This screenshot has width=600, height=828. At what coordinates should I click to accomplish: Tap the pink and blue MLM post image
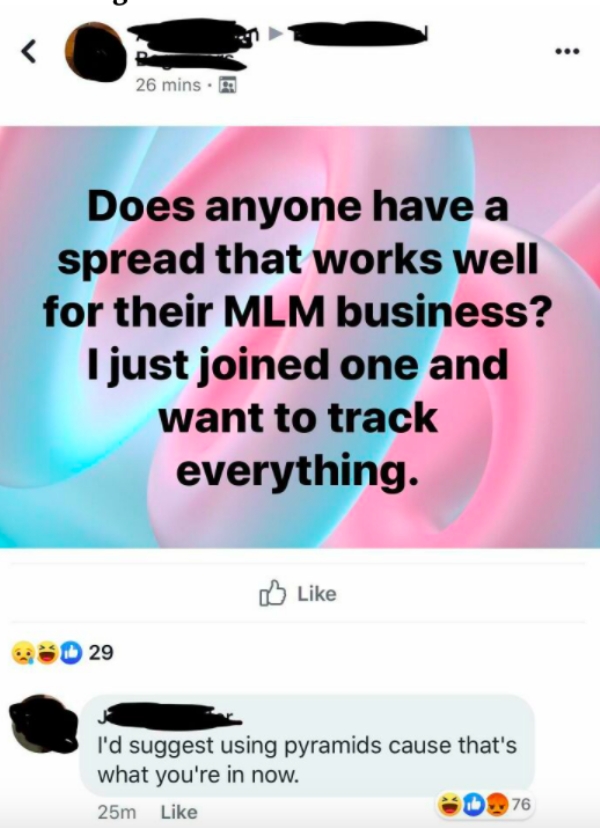tap(300, 337)
